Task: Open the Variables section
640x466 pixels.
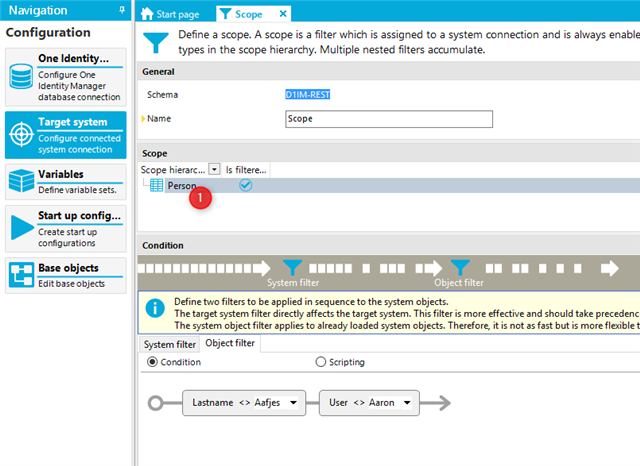Action: (66, 182)
